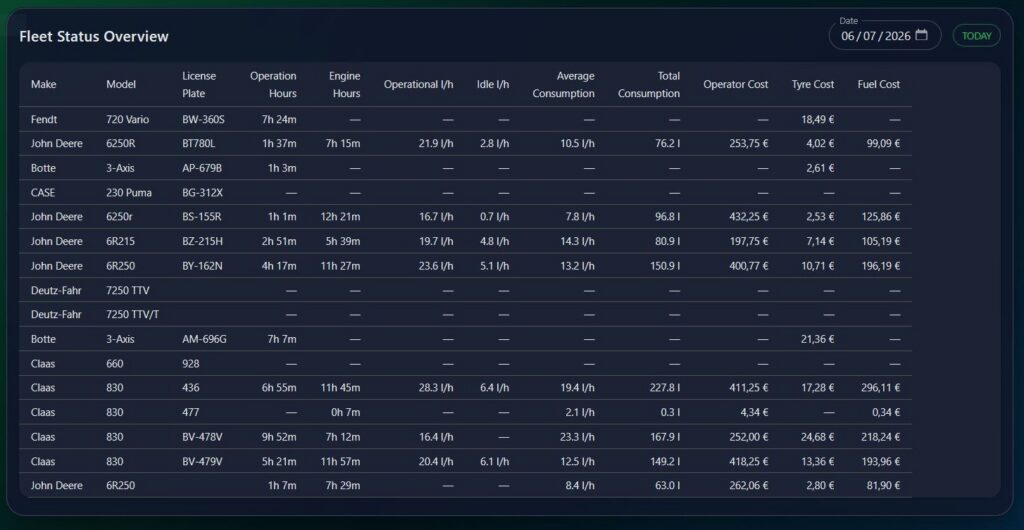This screenshot has width=1024, height=530.
Task: Select license plate 477
Action: pos(191,413)
